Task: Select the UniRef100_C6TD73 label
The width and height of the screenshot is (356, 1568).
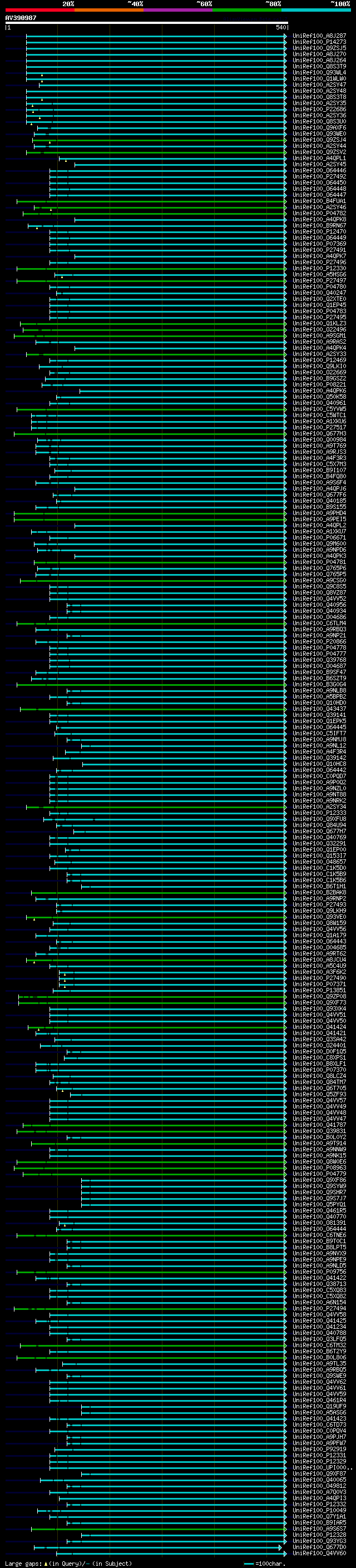Action: point(319,1425)
